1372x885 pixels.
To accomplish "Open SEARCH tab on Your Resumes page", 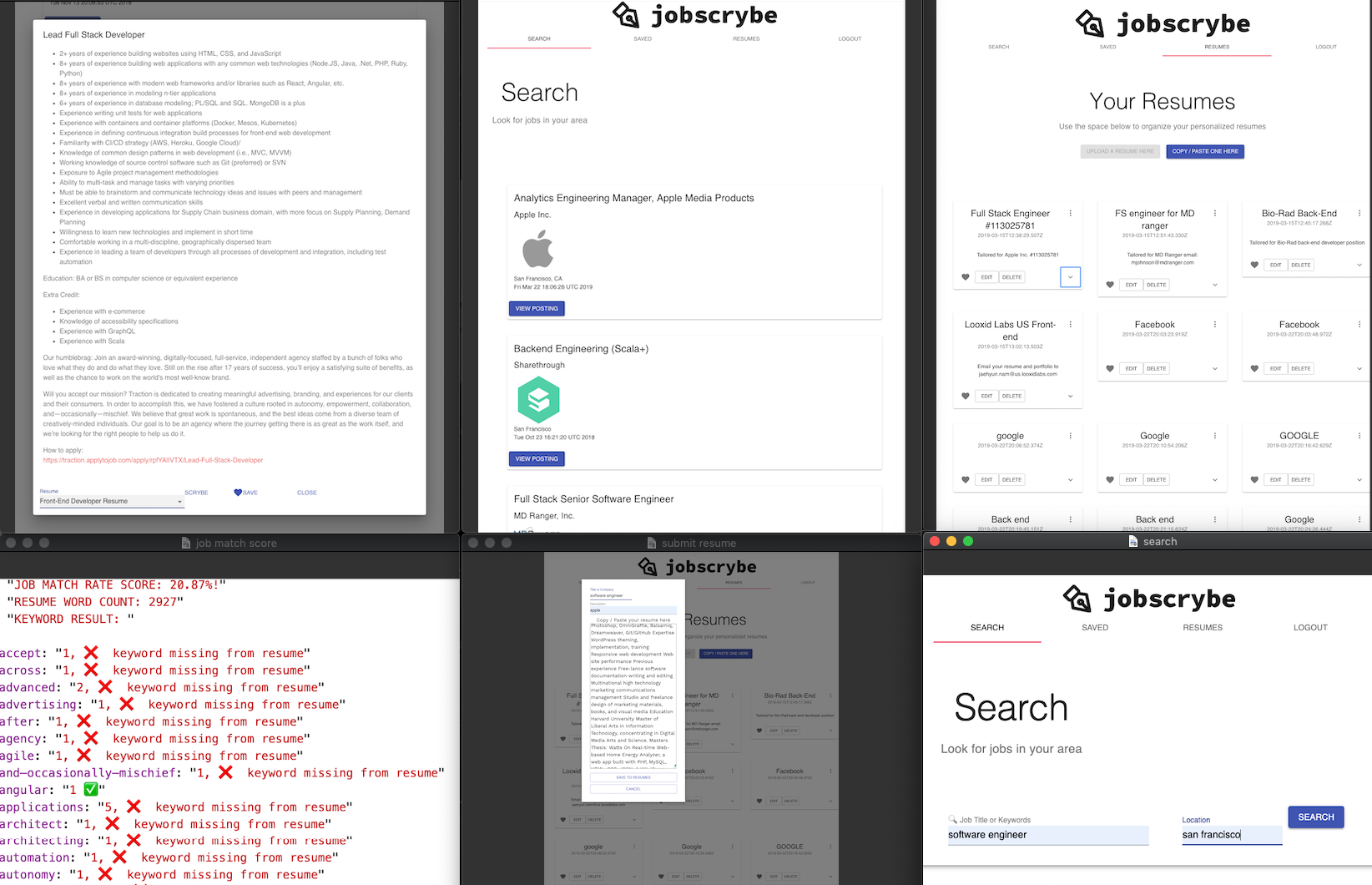I will (999, 47).
